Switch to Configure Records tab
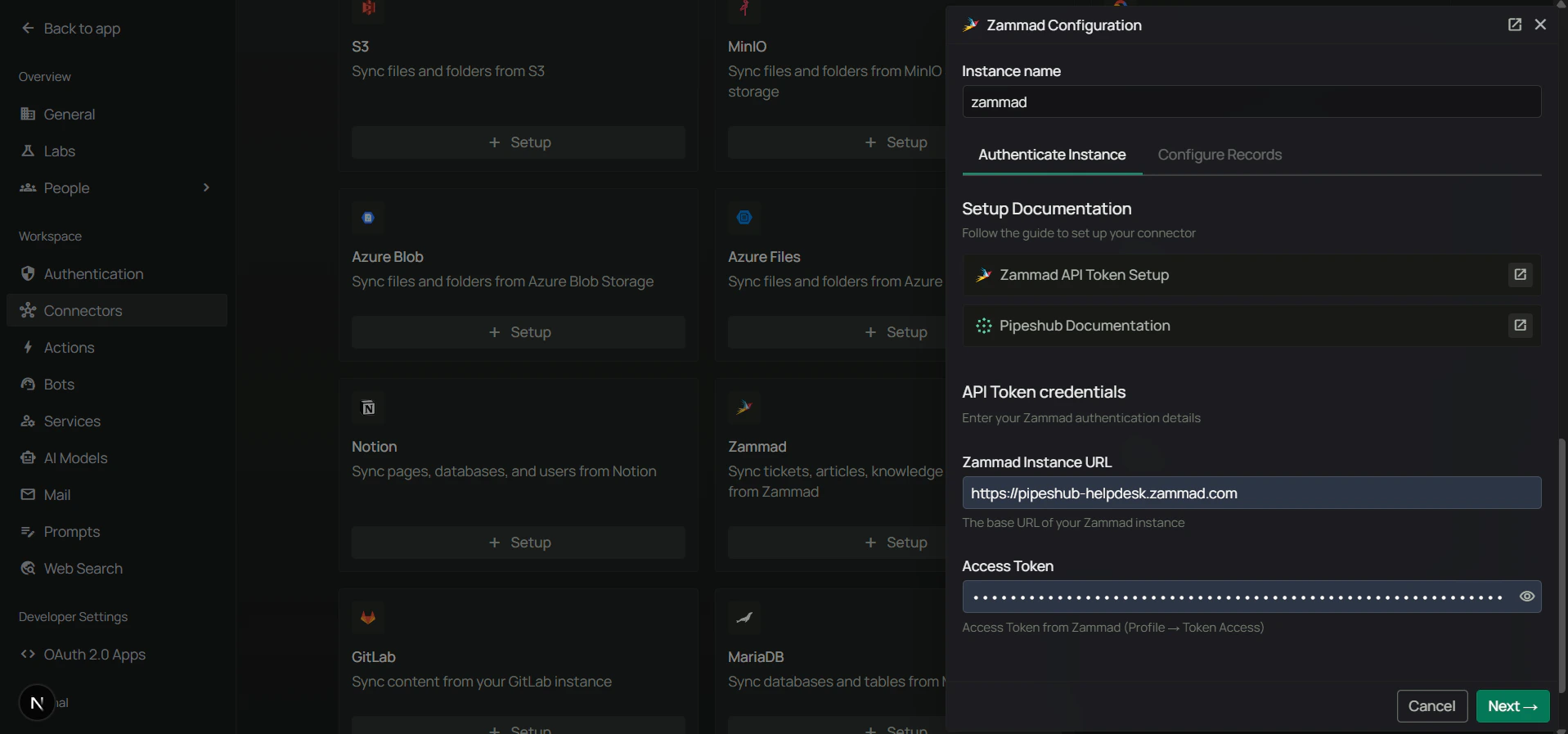This screenshot has width=1568, height=734. [1220, 155]
